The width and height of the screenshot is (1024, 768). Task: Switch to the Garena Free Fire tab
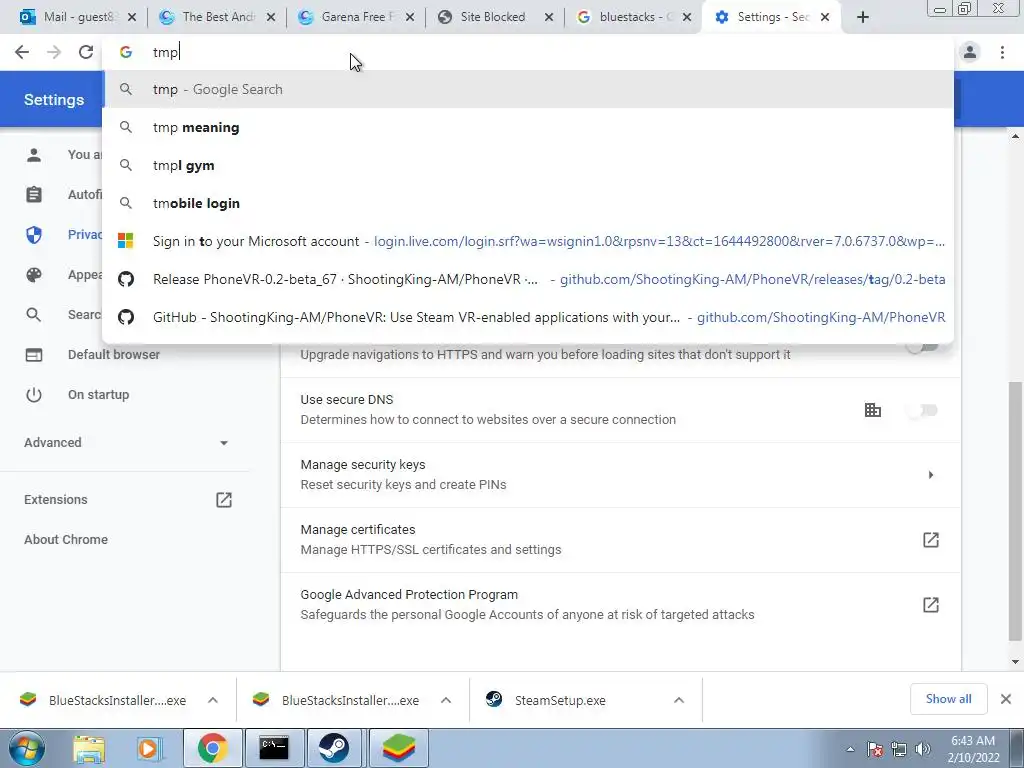coord(357,17)
